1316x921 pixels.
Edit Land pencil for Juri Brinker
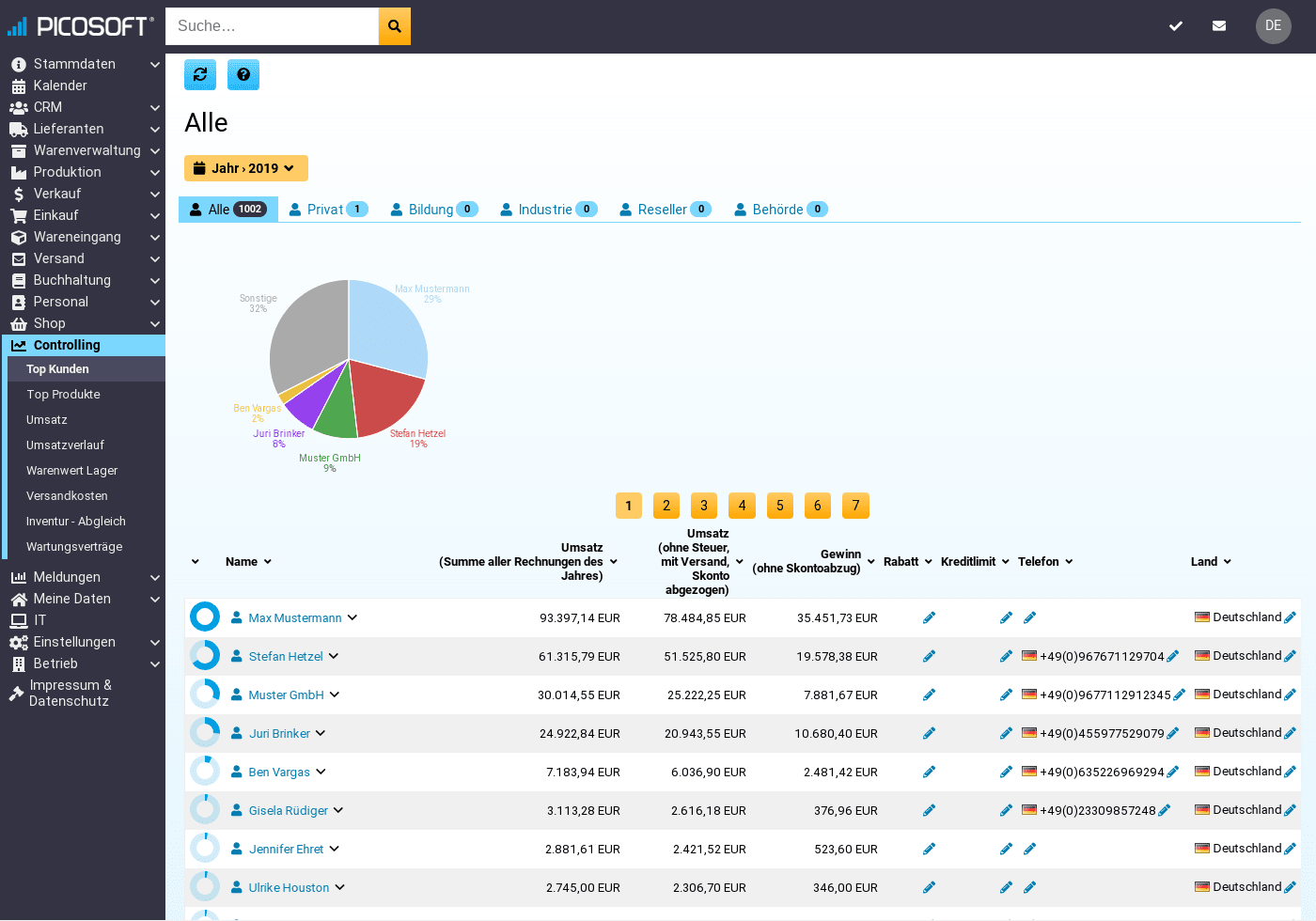[1290, 733]
